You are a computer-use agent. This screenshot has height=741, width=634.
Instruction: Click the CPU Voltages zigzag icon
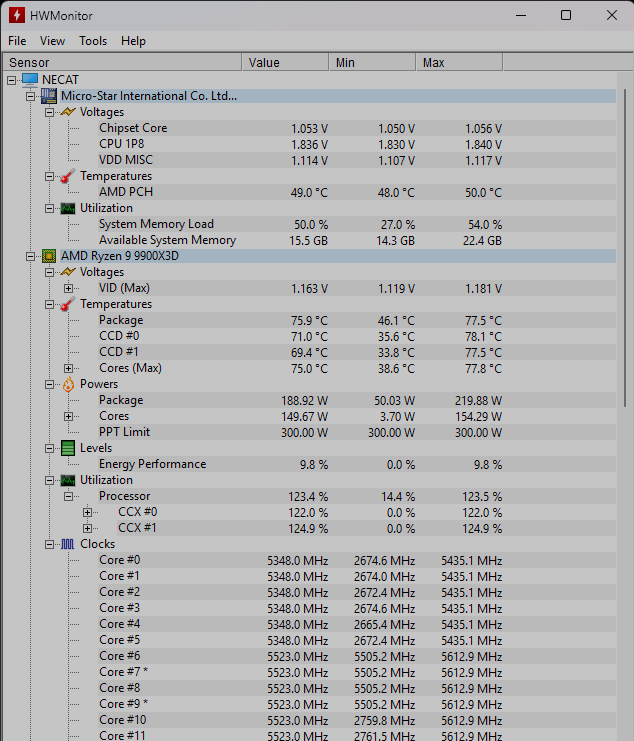click(68, 272)
